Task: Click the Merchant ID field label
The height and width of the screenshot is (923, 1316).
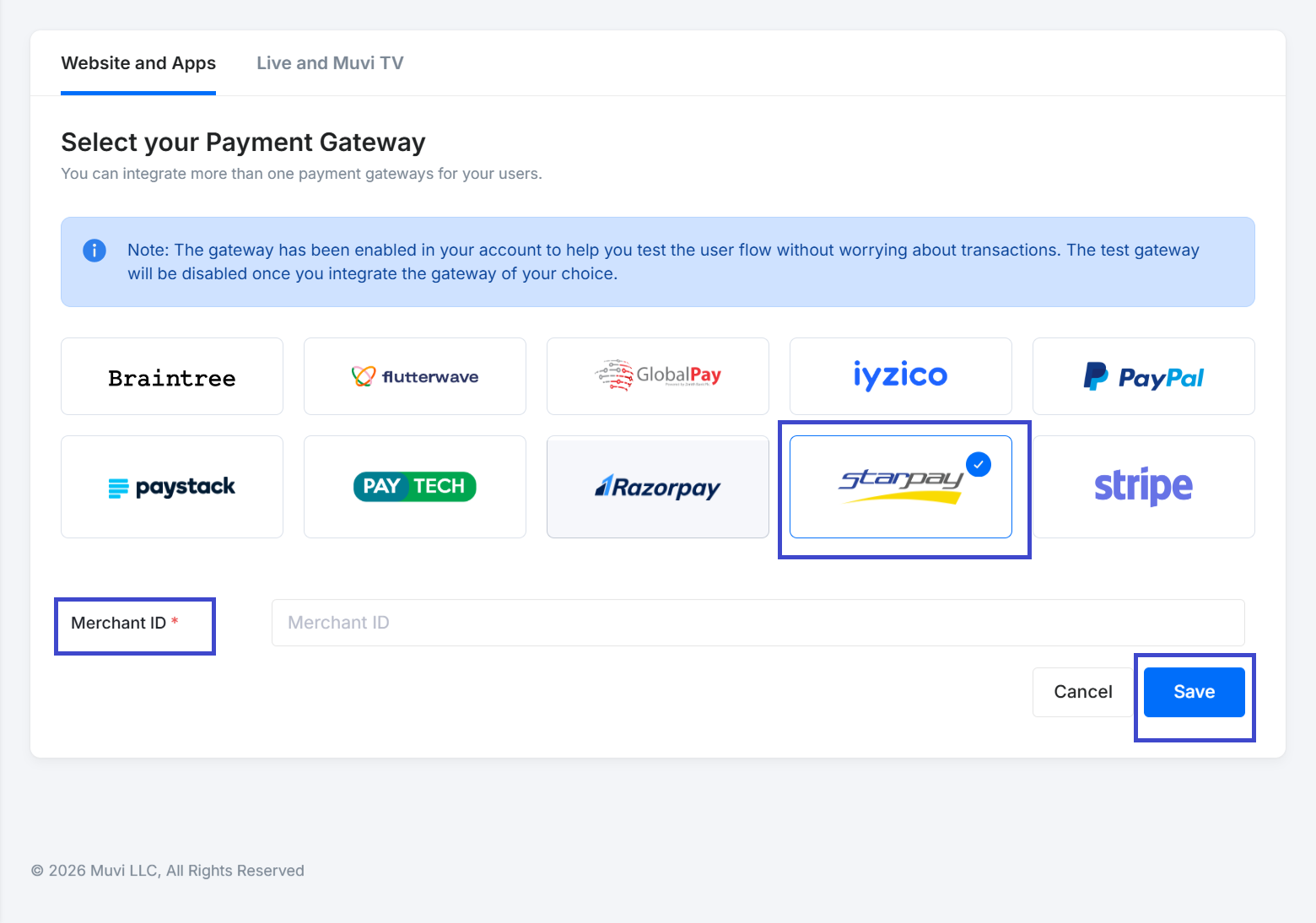Action: [119, 623]
